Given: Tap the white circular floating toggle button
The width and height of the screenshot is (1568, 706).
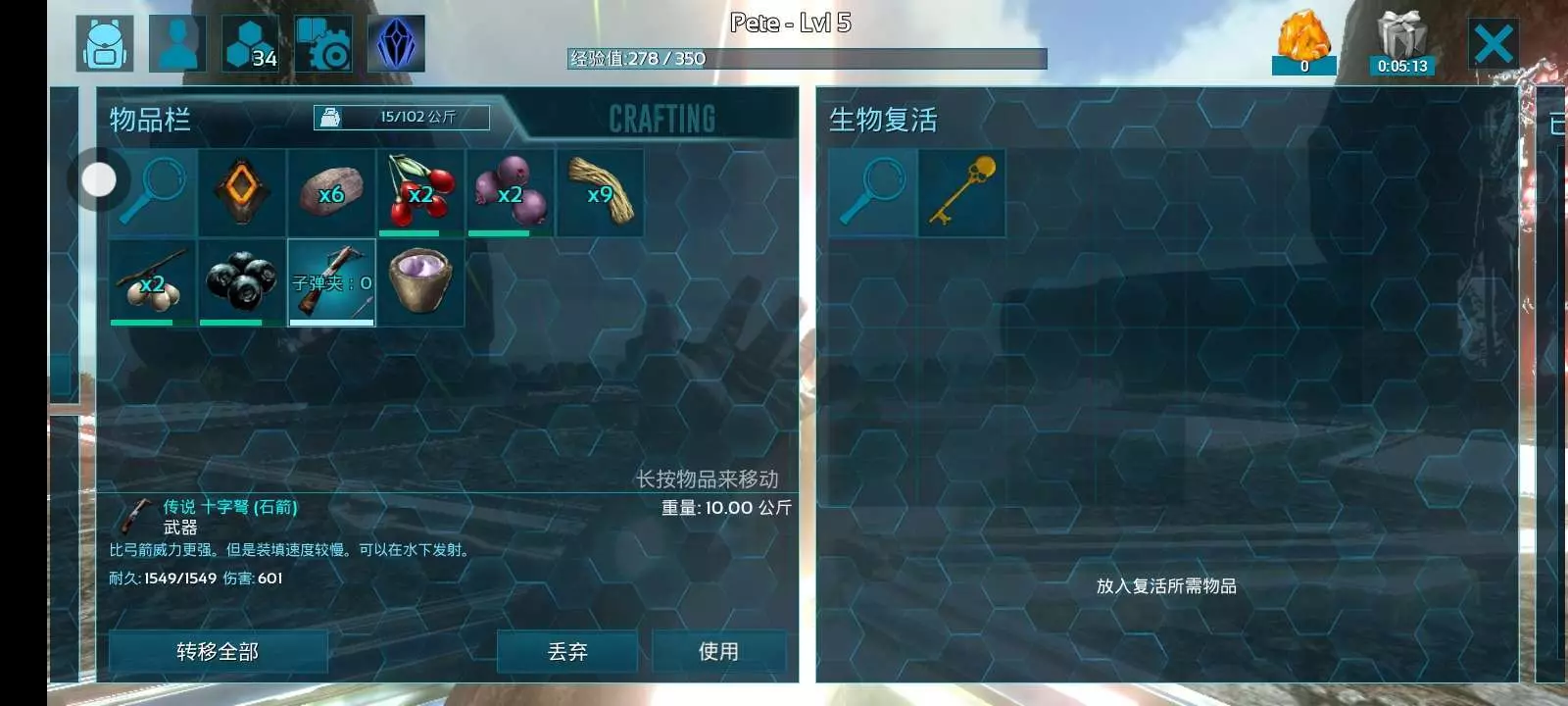Looking at the screenshot, I should [x=98, y=179].
